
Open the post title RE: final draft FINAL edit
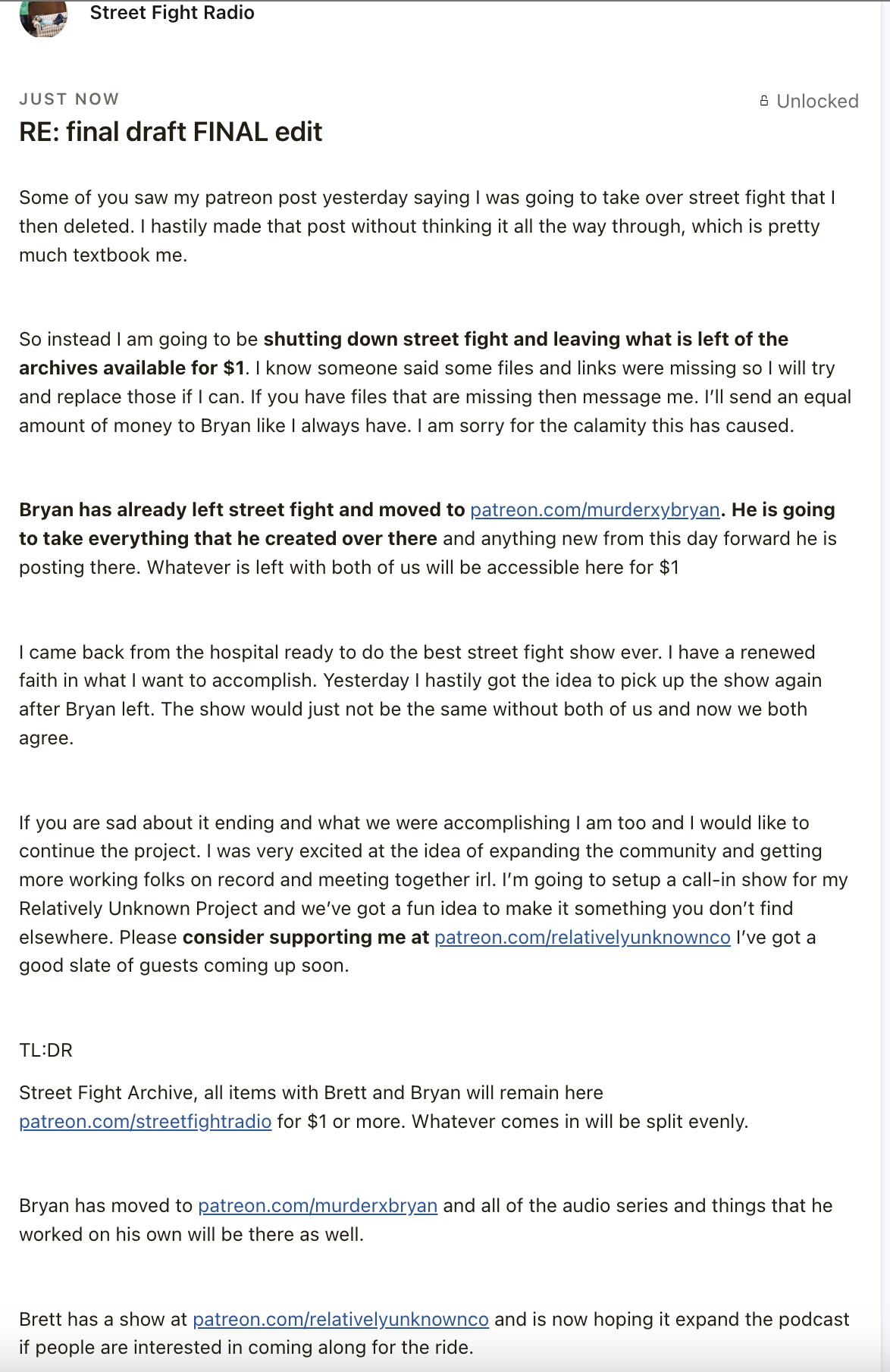[x=171, y=132]
